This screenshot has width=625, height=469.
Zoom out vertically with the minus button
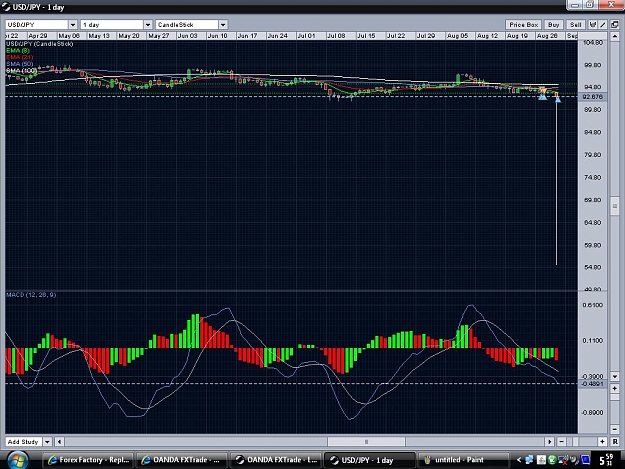pyautogui.click(x=615, y=429)
